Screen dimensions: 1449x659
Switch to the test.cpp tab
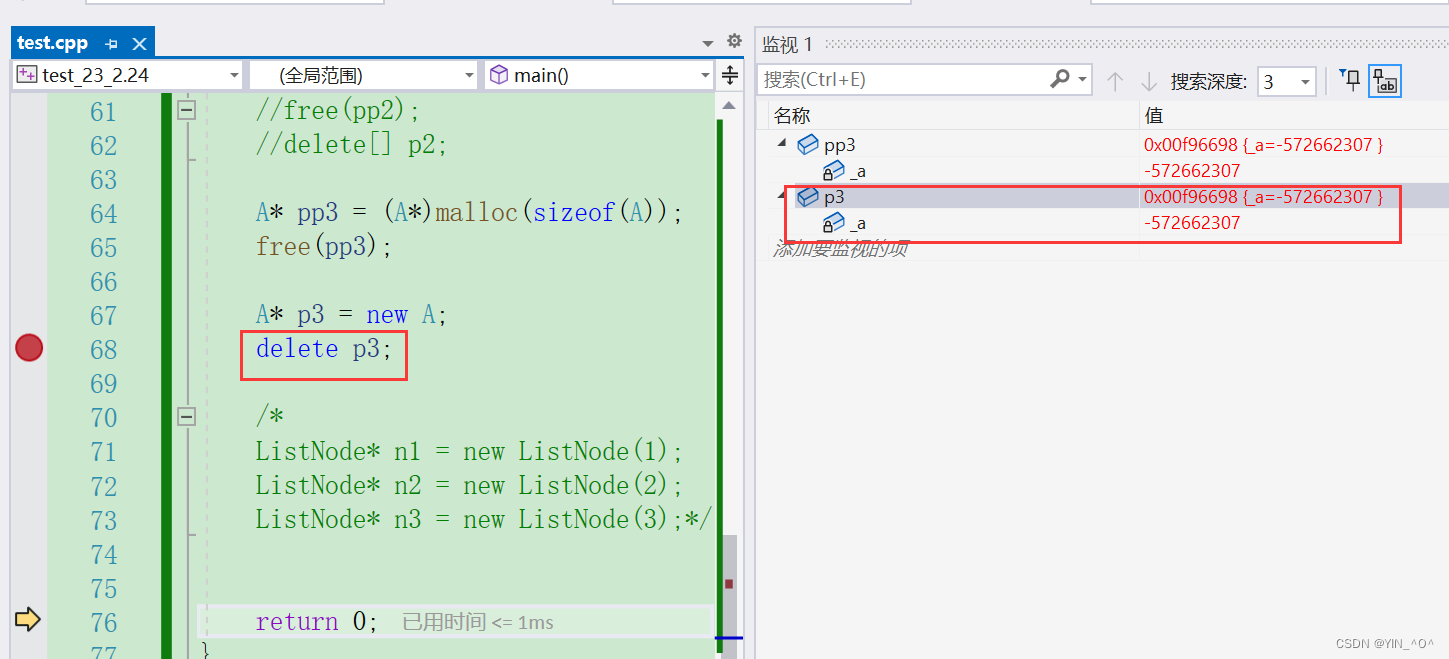(53, 43)
